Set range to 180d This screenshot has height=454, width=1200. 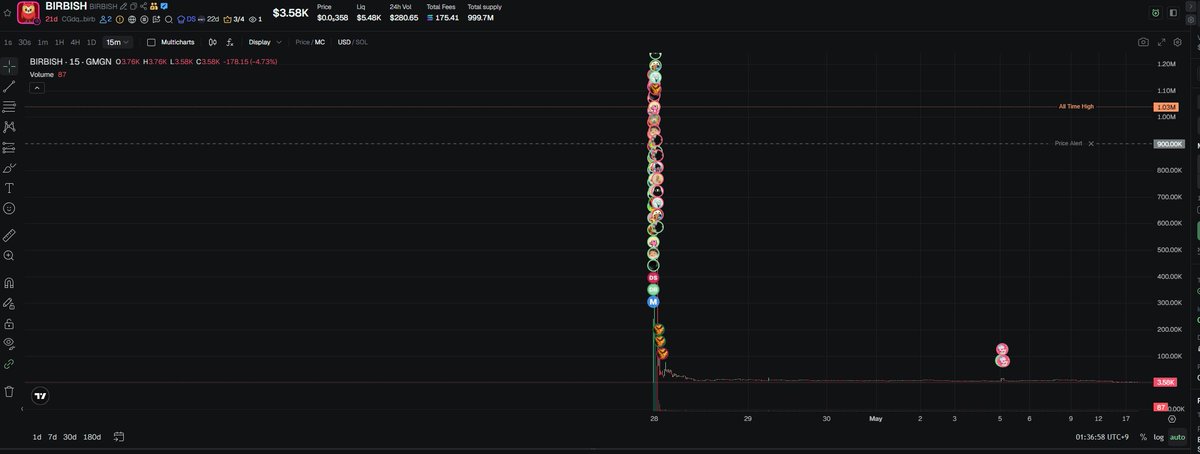[x=92, y=437]
